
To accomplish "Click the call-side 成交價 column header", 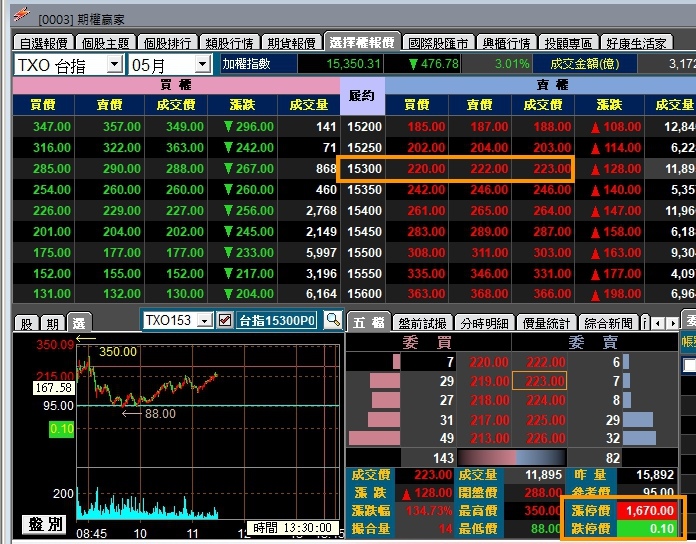I will [x=176, y=105].
